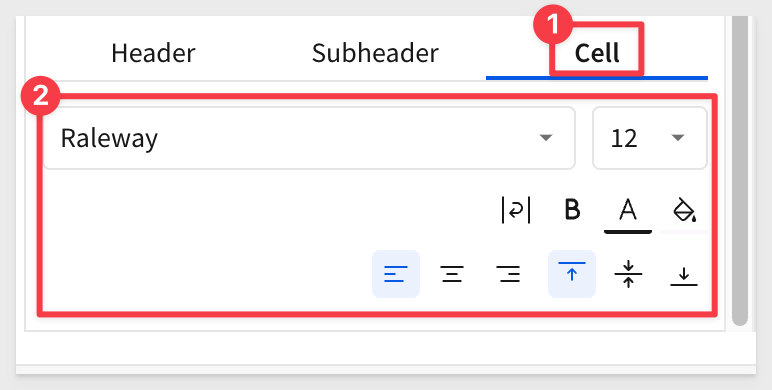The image size is (772, 390).
Task: Center align cell text horizontally
Action: pyautogui.click(x=452, y=274)
